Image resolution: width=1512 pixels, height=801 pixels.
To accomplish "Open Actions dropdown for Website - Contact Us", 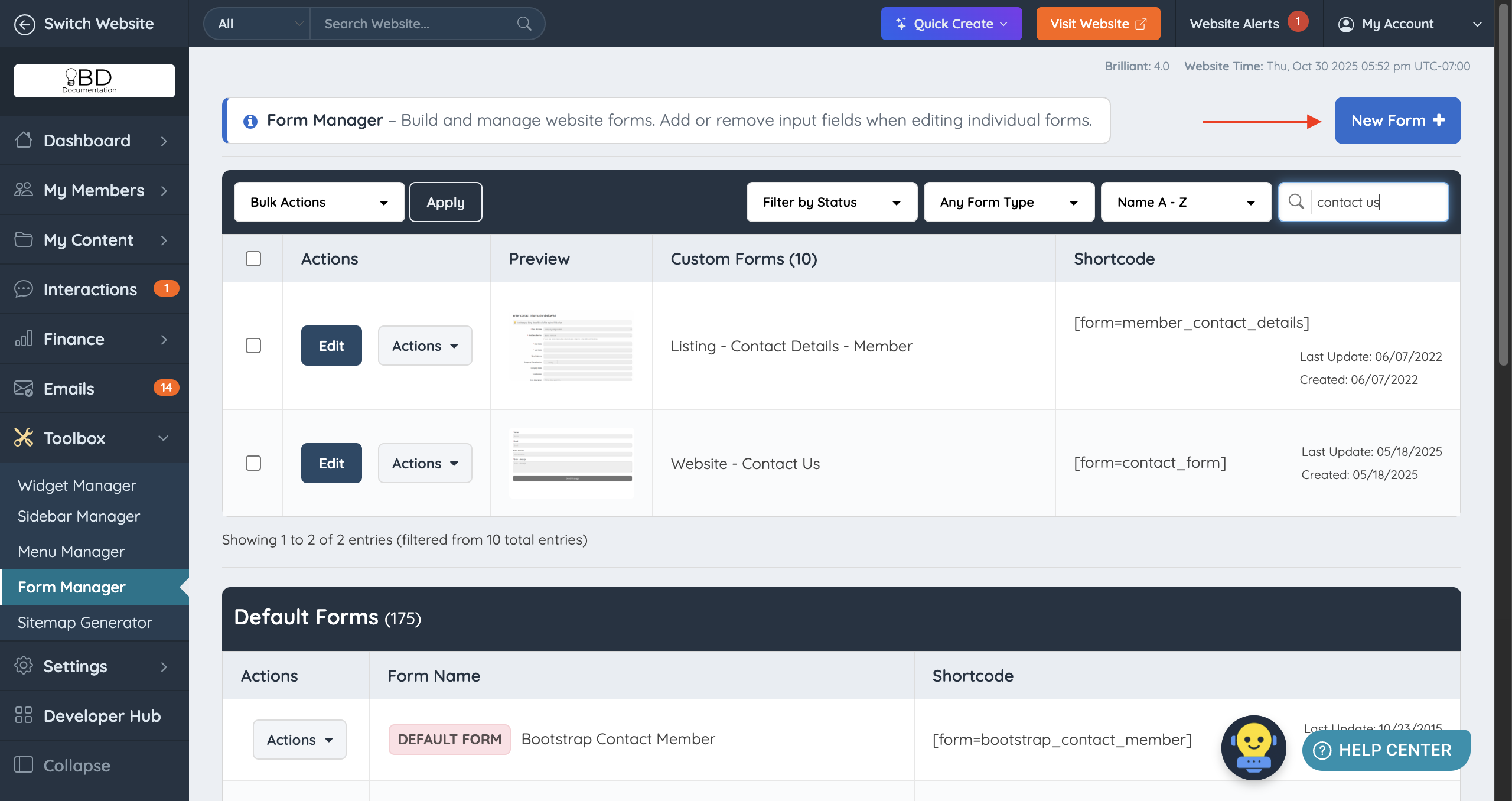I will click(425, 463).
